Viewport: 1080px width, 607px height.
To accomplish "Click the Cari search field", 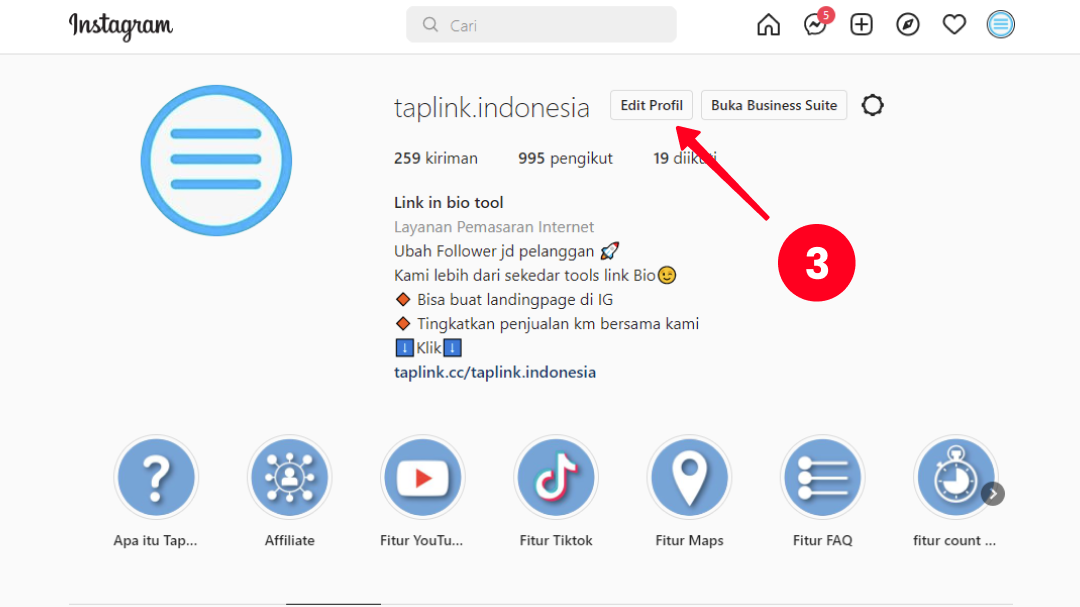I will [x=541, y=25].
